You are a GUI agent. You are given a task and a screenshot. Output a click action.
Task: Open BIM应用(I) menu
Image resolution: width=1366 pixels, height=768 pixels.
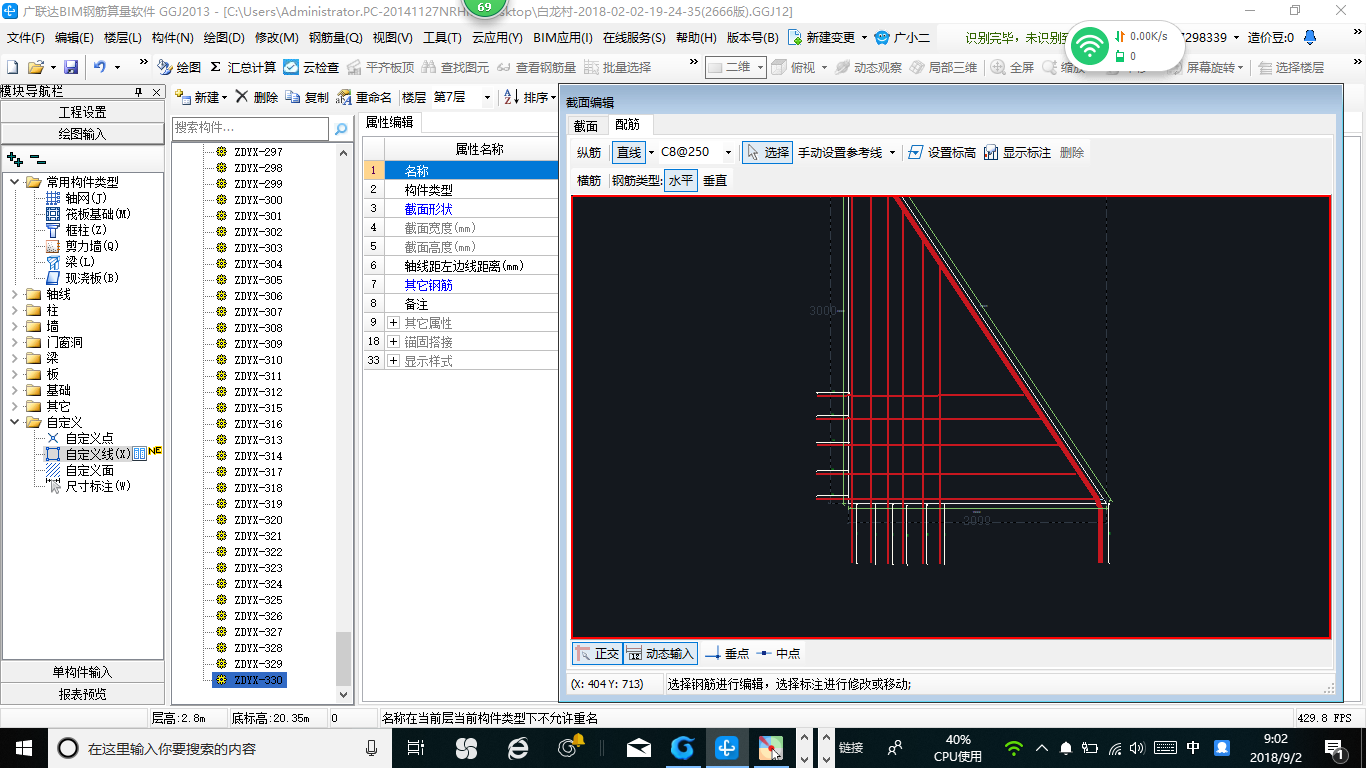[x=563, y=38]
